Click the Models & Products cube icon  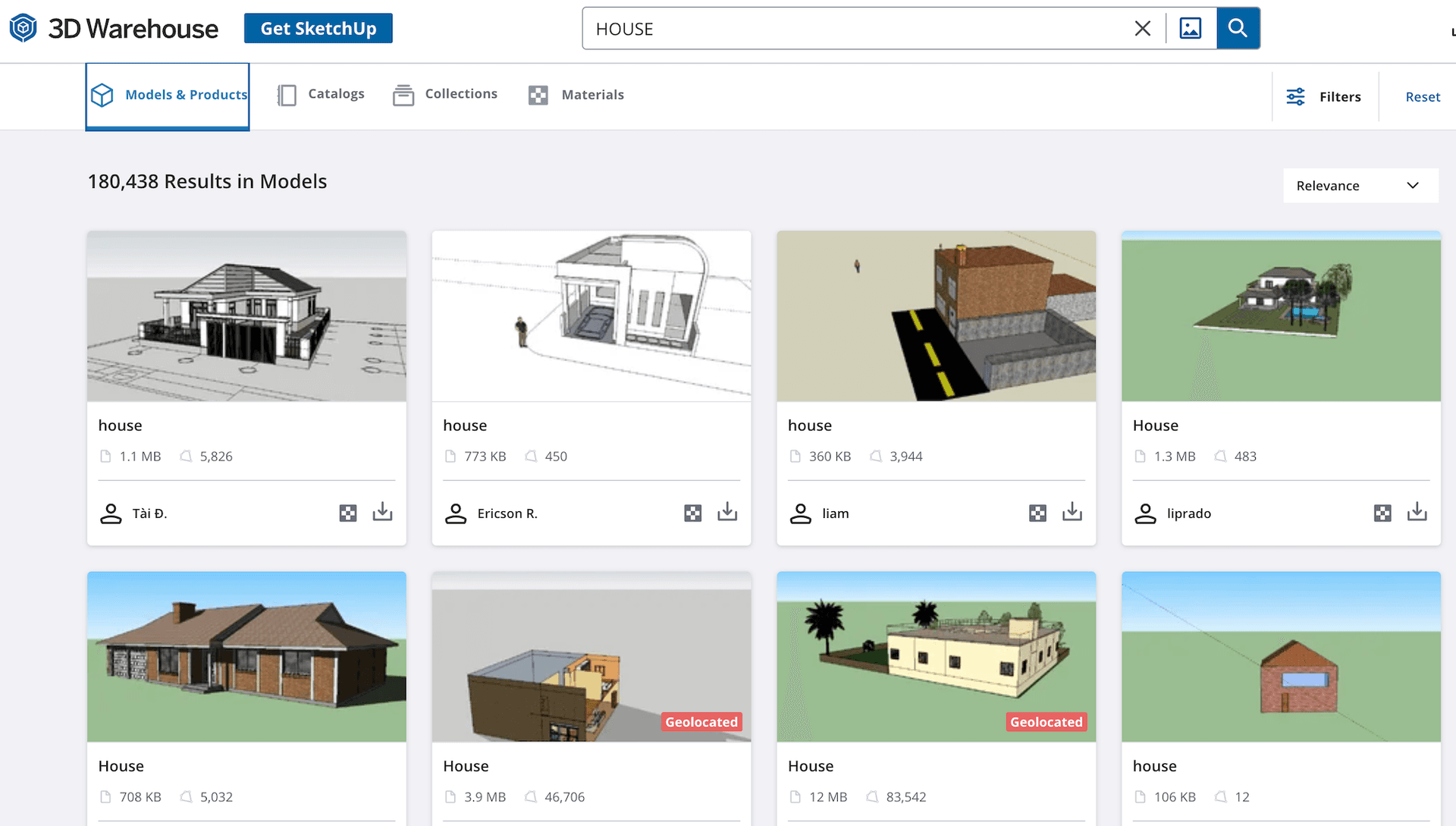(102, 95)
